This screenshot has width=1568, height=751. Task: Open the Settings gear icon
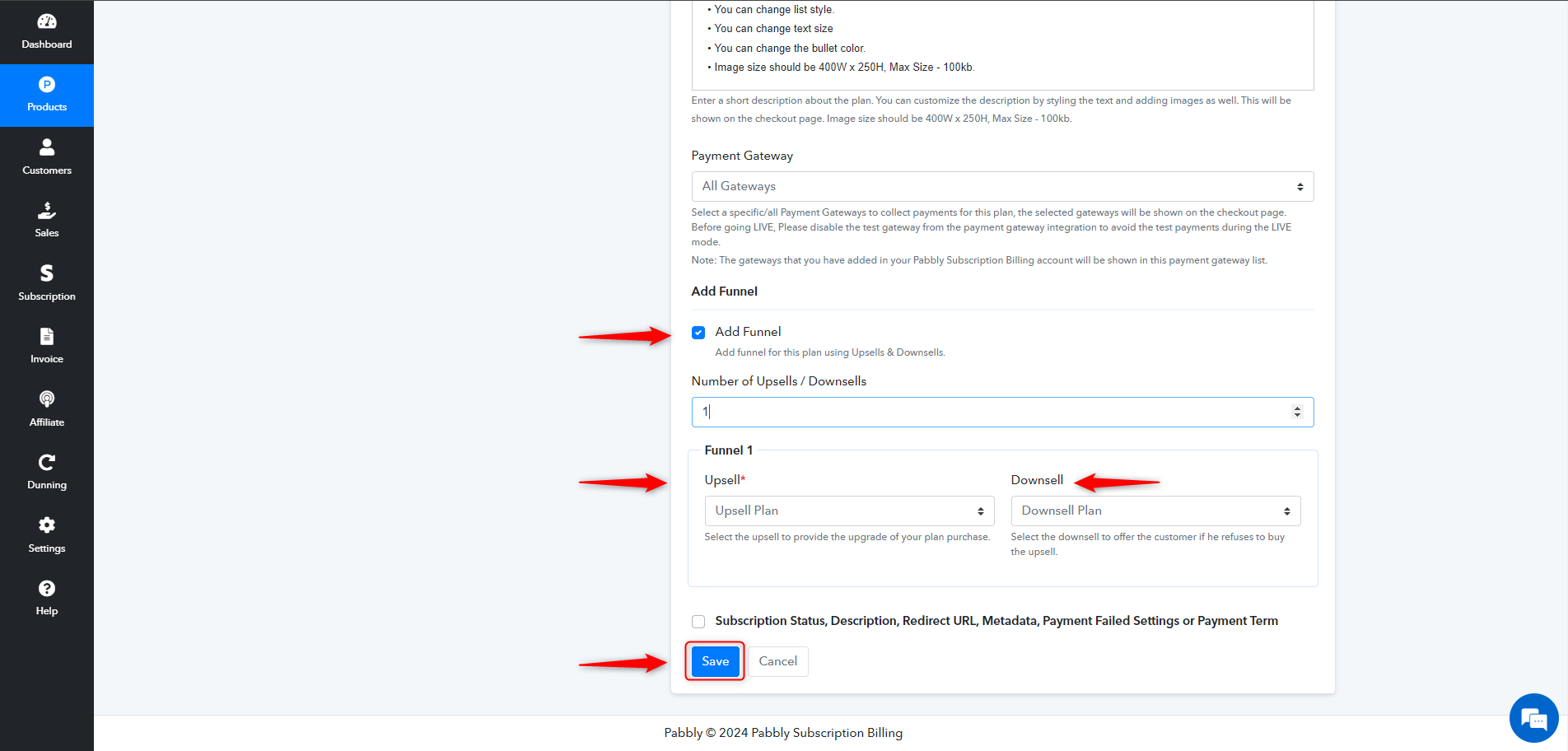click(47, 525)
